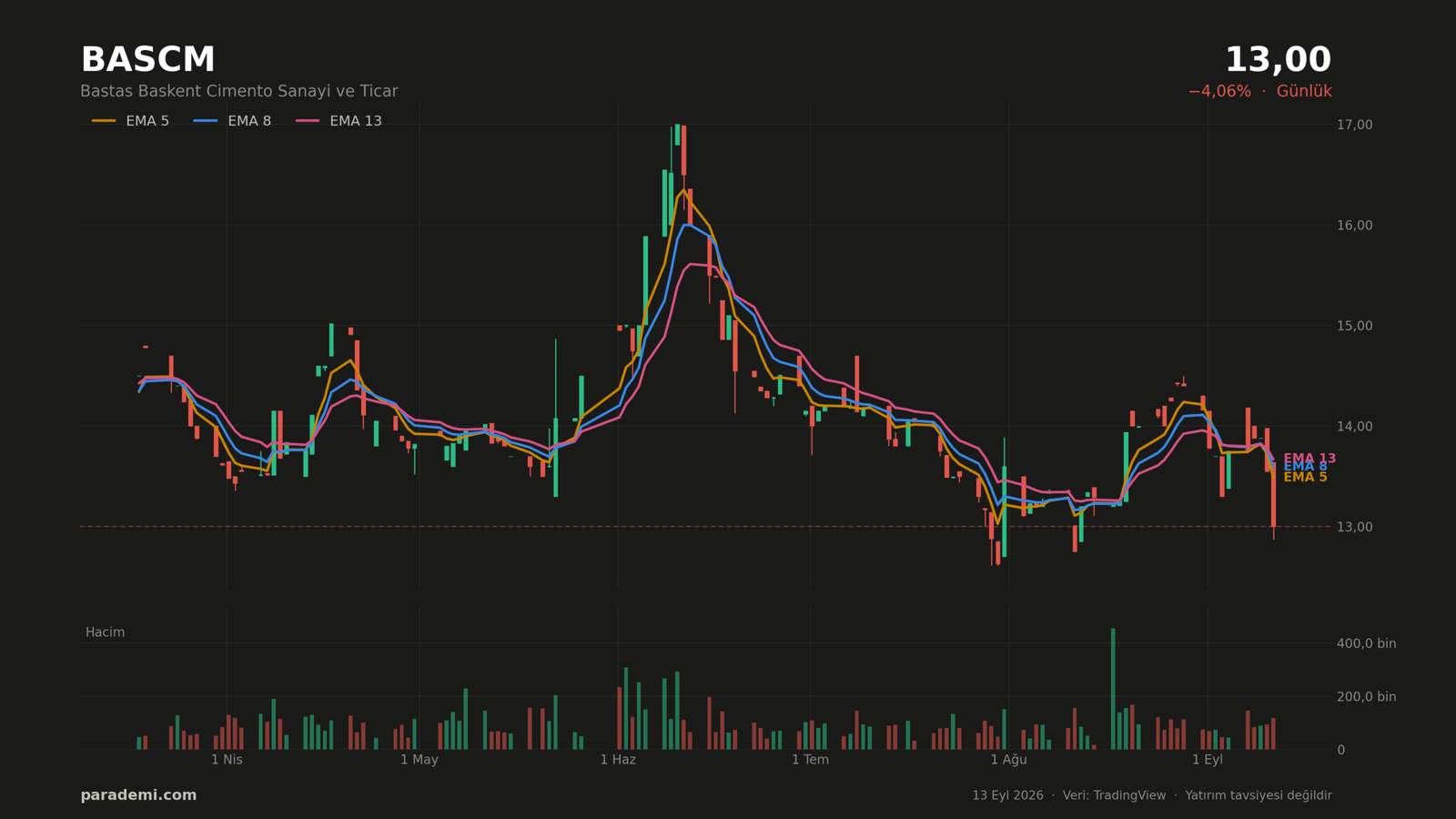Image resolution: width=1456 pixels, height=819 pixels.
Task: Click the 1 Nis date label
Action: point(227,760)
